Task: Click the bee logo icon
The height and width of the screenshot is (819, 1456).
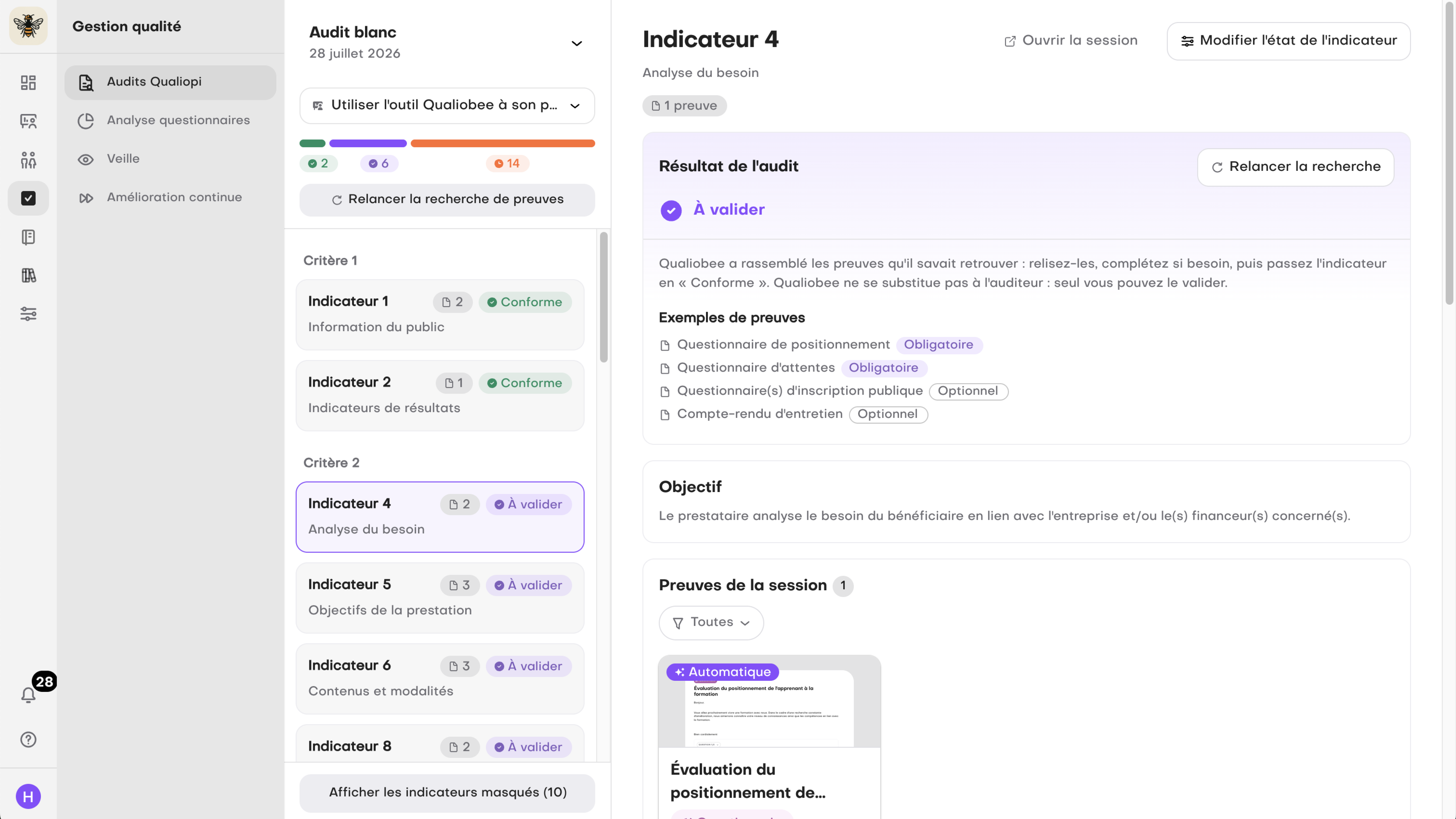Action: (x=28, y=26)
